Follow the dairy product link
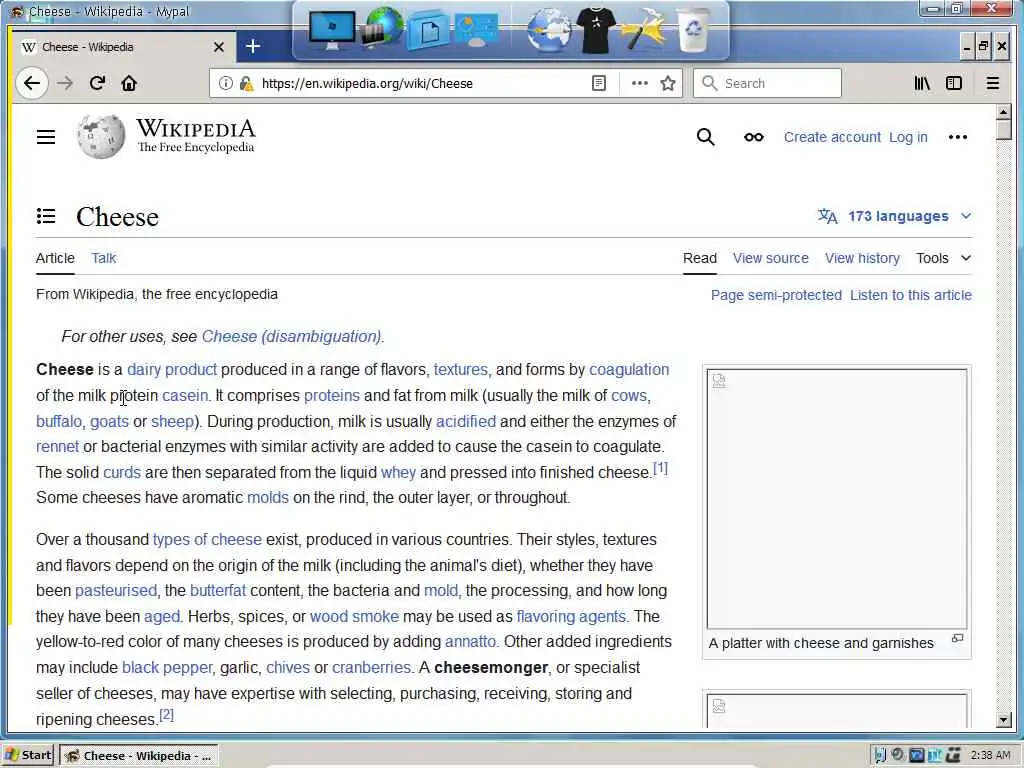1024x768 pixels. click(172, 370)
